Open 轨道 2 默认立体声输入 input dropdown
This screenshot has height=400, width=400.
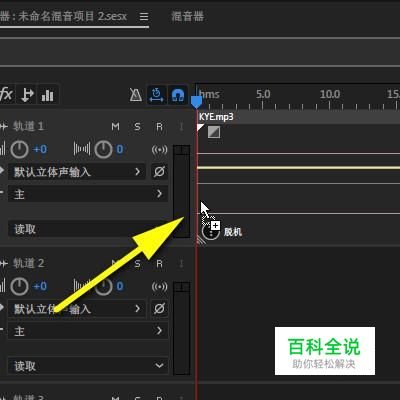77,309
